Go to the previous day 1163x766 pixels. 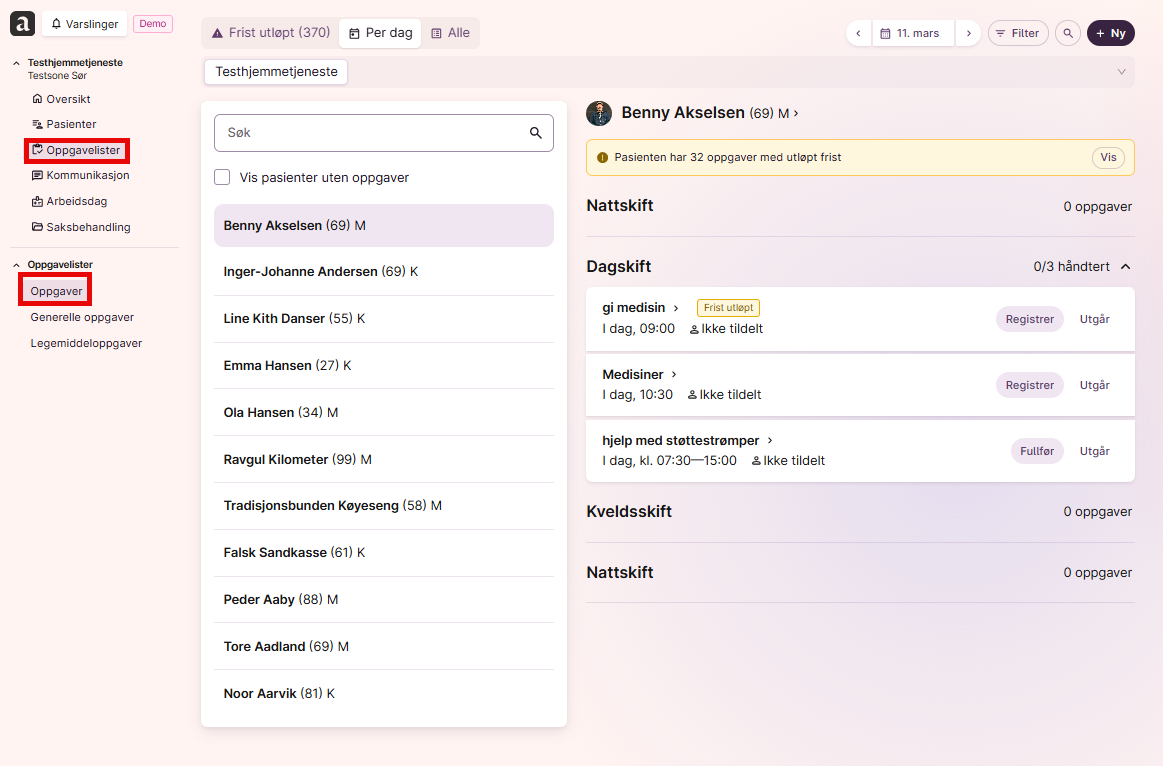click(x=858, y=33)
